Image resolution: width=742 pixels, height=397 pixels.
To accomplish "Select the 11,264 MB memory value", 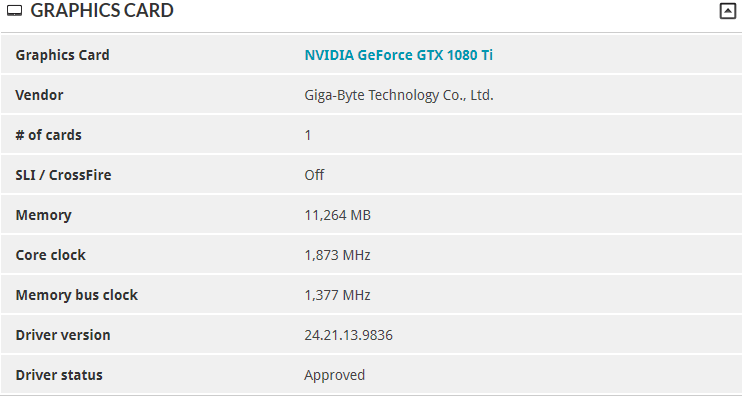I will click(337, 215).
